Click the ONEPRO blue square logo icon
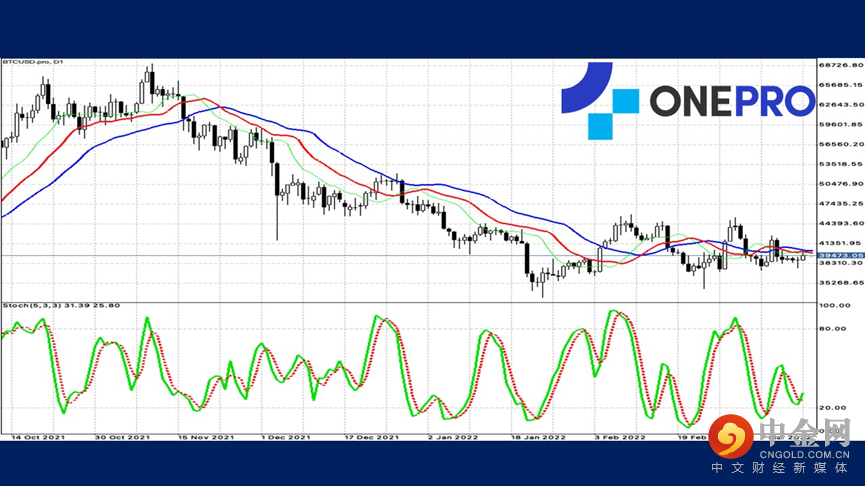 click(x=600, y=100)
